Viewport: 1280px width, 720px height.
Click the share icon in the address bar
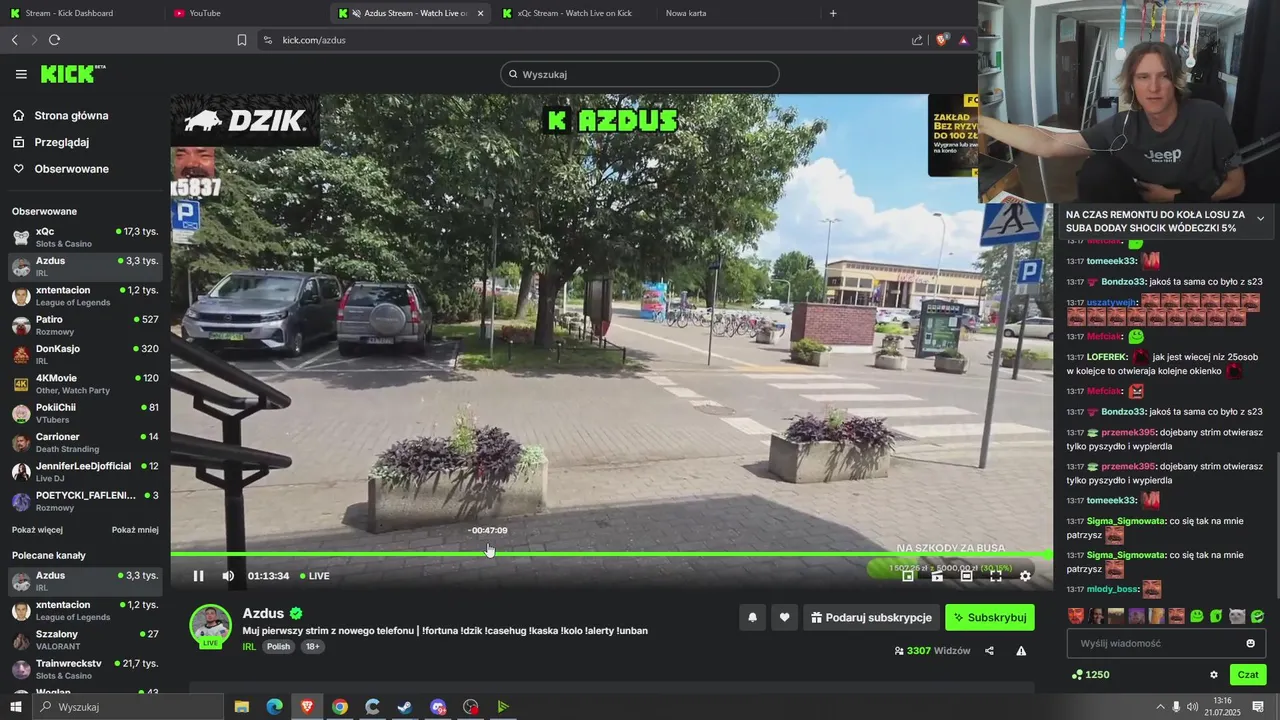point(917,40)
